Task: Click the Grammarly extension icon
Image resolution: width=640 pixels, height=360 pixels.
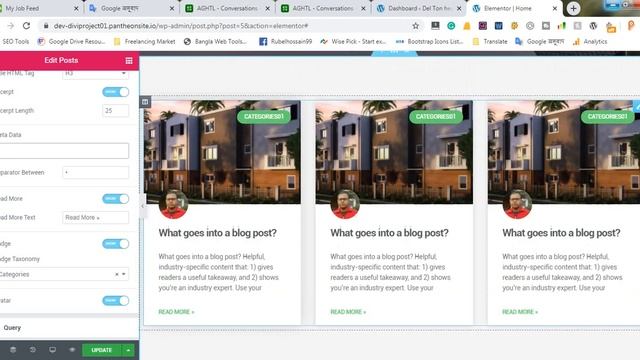Action: (x=451, y=26)
